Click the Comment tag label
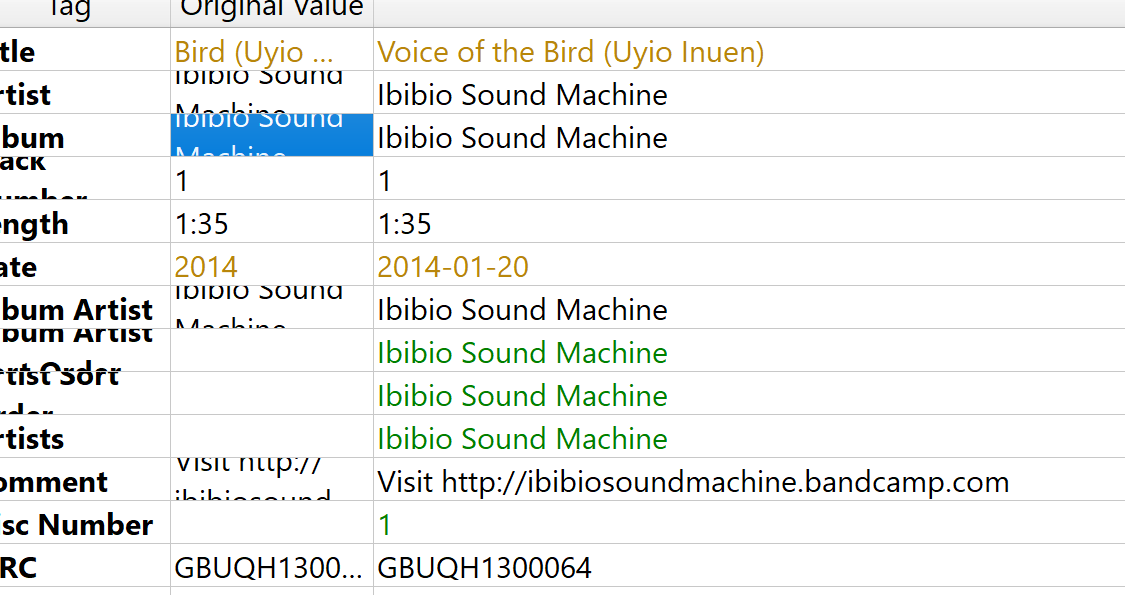This screenshot has width=1125, height=595. point(54,482)
